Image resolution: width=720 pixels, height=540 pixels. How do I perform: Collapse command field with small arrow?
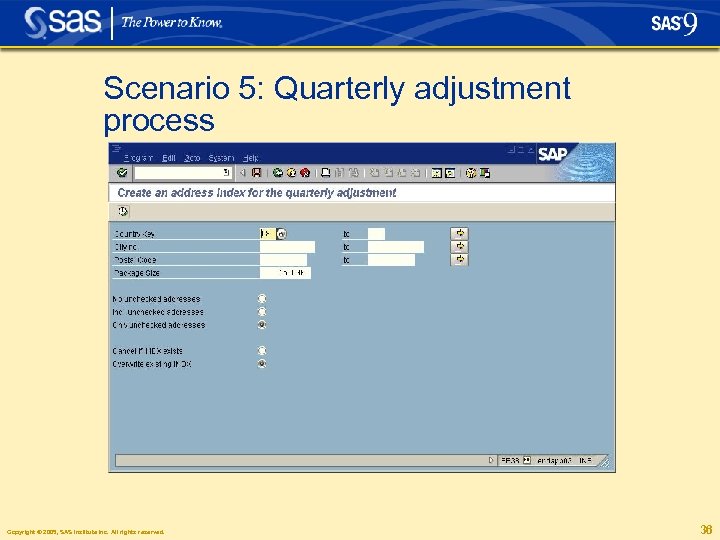pyautogui.click(x=243, y=173)
